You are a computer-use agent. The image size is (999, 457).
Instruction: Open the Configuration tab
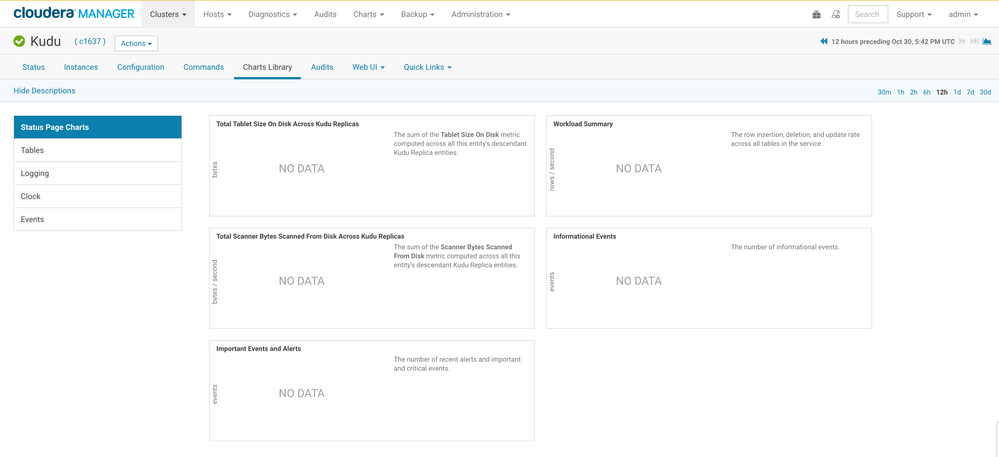[140, 67]
